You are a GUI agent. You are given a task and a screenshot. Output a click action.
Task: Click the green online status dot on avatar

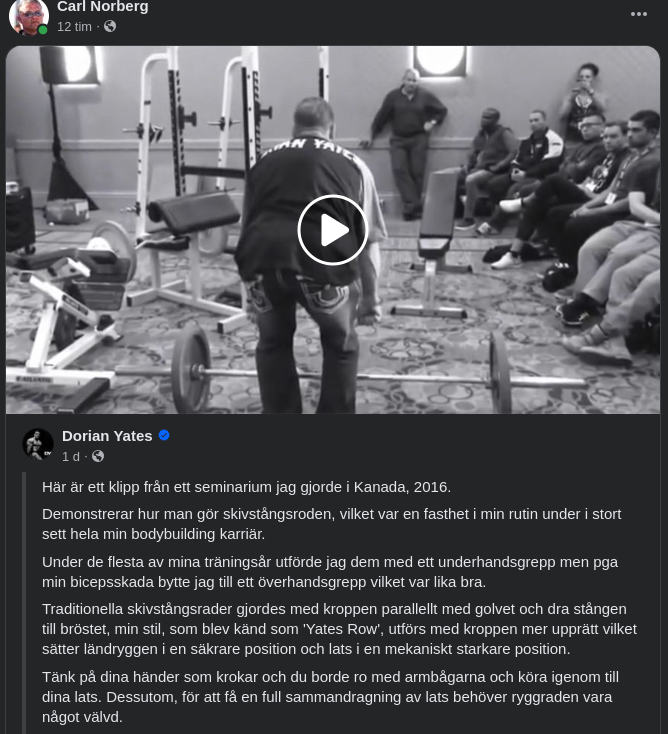click(x=43, y=30)
